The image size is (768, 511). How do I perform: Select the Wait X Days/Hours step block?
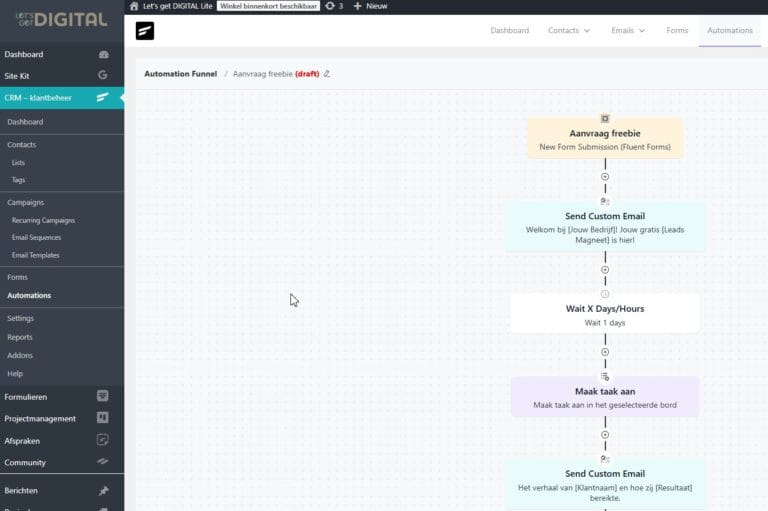605,314
